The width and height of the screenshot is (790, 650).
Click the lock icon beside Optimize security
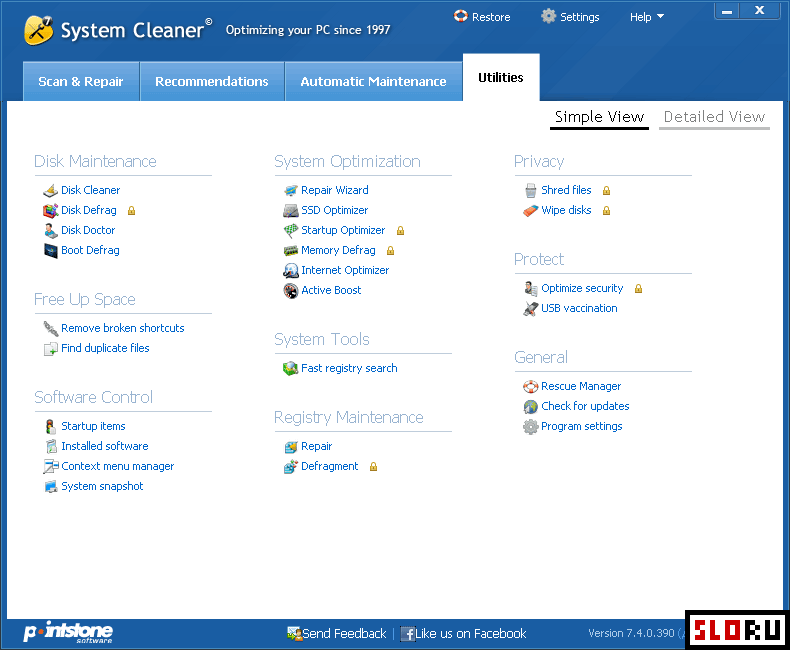click(x=638, y=289)
